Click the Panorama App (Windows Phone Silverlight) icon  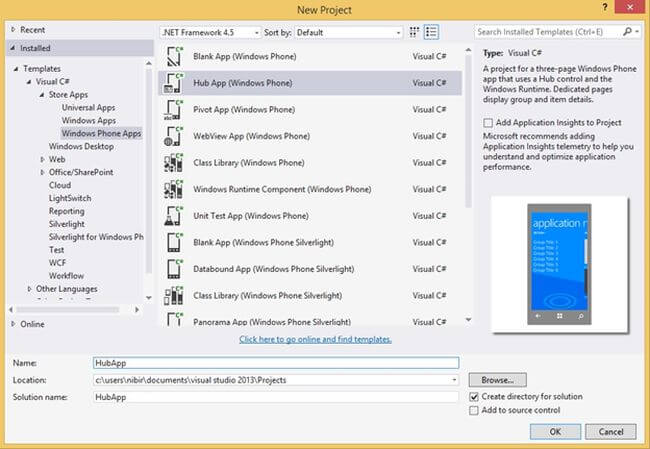[x=174, y=319]
